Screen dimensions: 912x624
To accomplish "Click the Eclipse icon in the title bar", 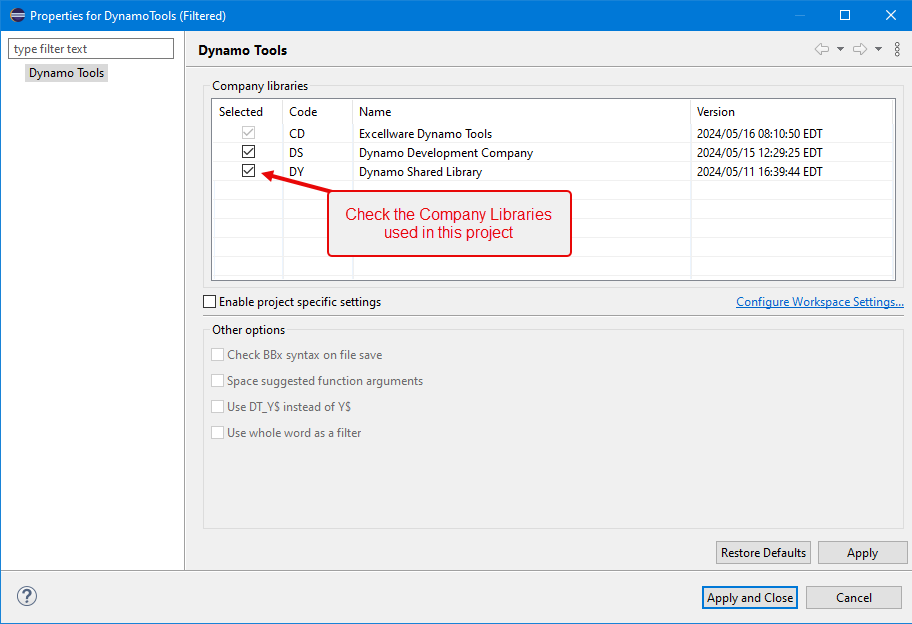I will pyautogui.click(x=17, y=15).
